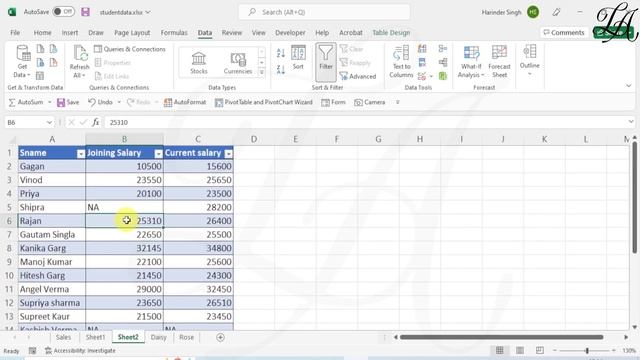This screenshot has height=360, width=640.
Task: Select the Currencies data type
Action: tap(238, 62)
